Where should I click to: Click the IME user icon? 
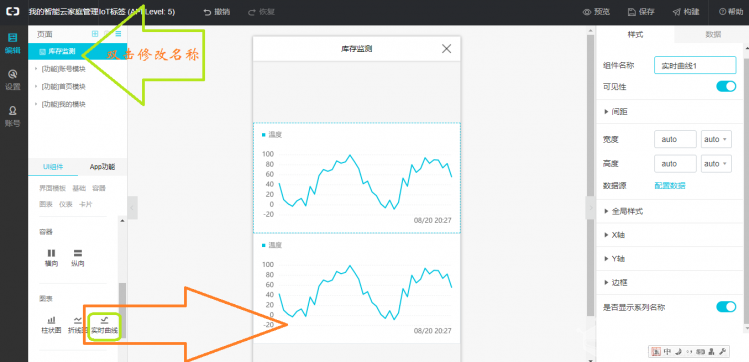click(712, 352)
